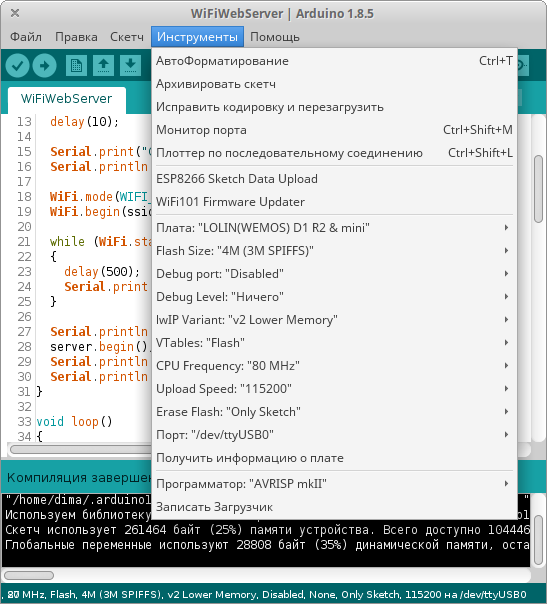Choose АвтоФорматирование from the menu
The image size is (547, 604).
click(334, 61)
